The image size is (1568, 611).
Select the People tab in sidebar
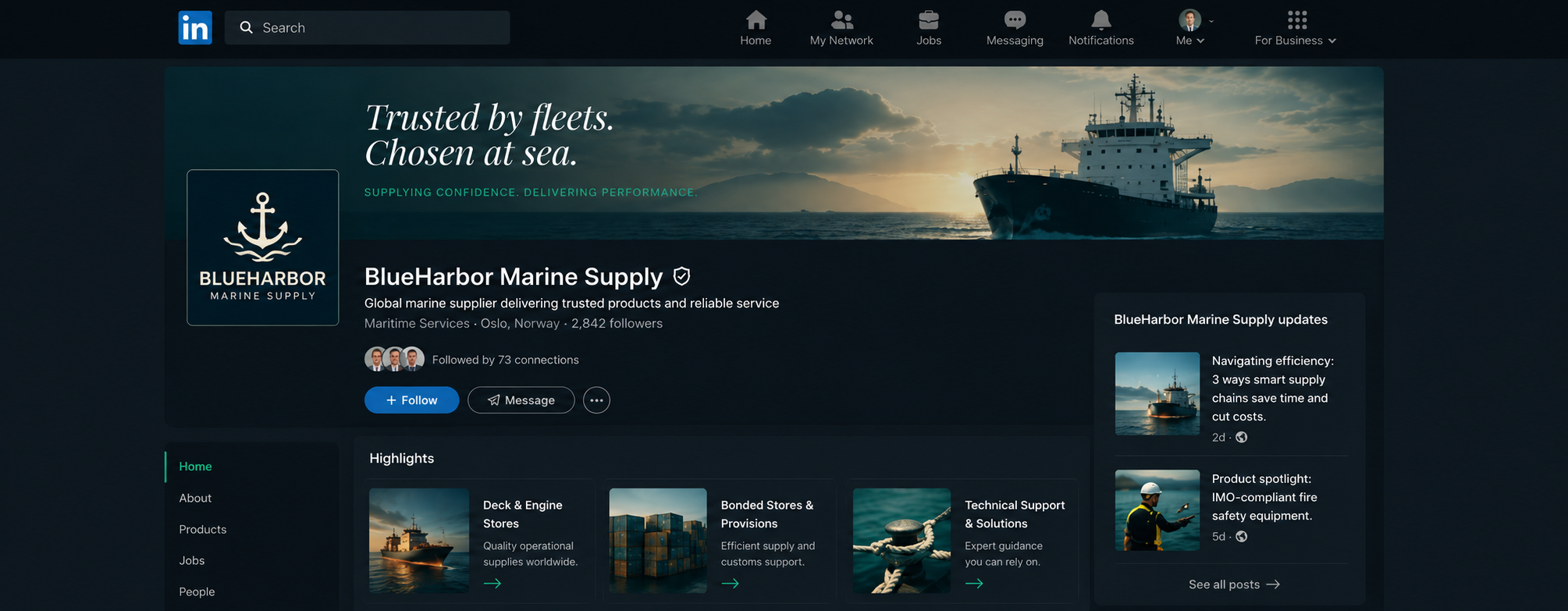197,591
